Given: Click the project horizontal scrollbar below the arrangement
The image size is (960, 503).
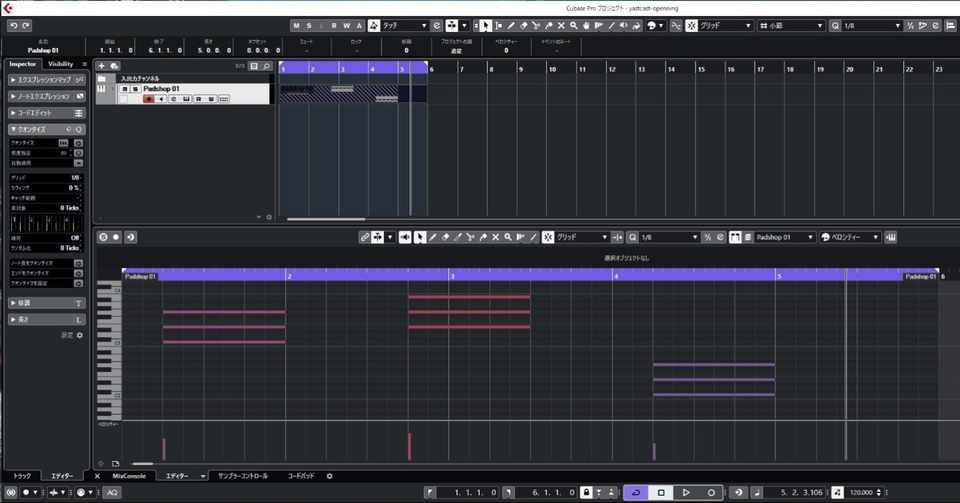Looking at the screenshot, I should (326, 218).
